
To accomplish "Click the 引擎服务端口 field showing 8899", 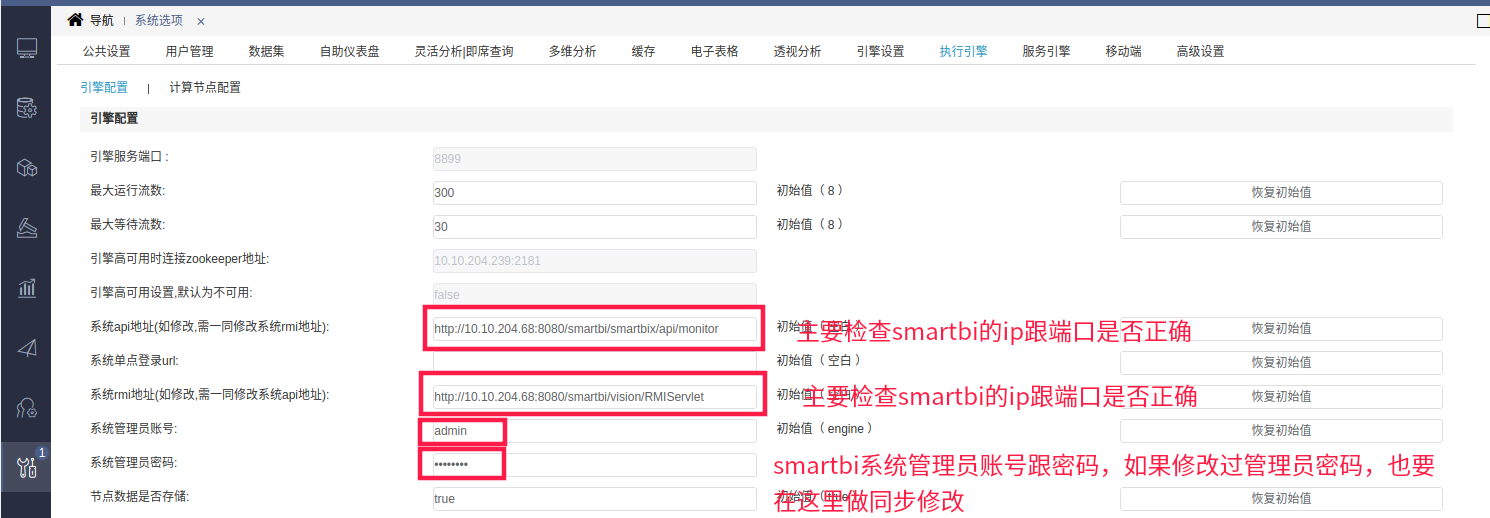I will 594,158.
